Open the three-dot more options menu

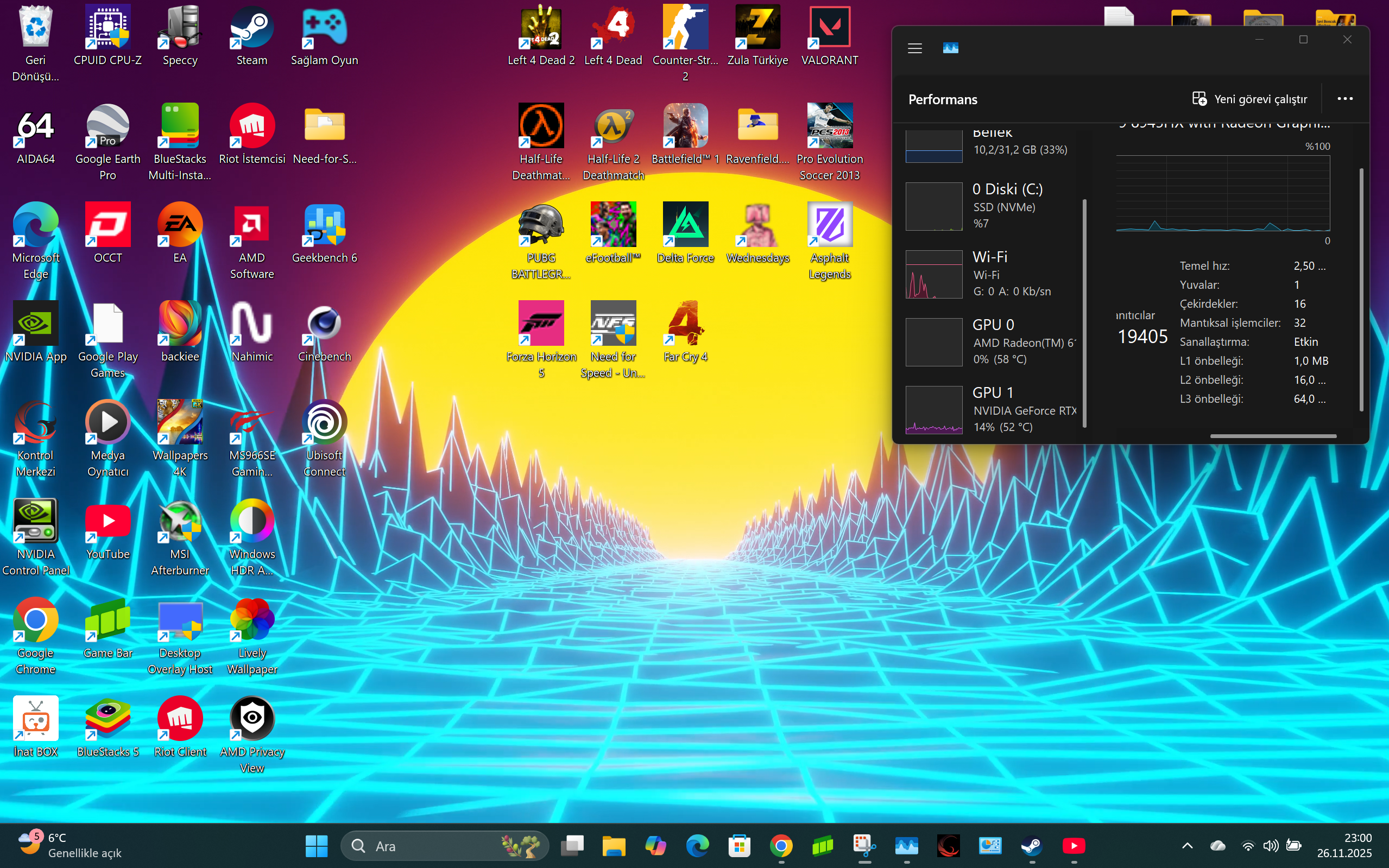point(1345,99)
